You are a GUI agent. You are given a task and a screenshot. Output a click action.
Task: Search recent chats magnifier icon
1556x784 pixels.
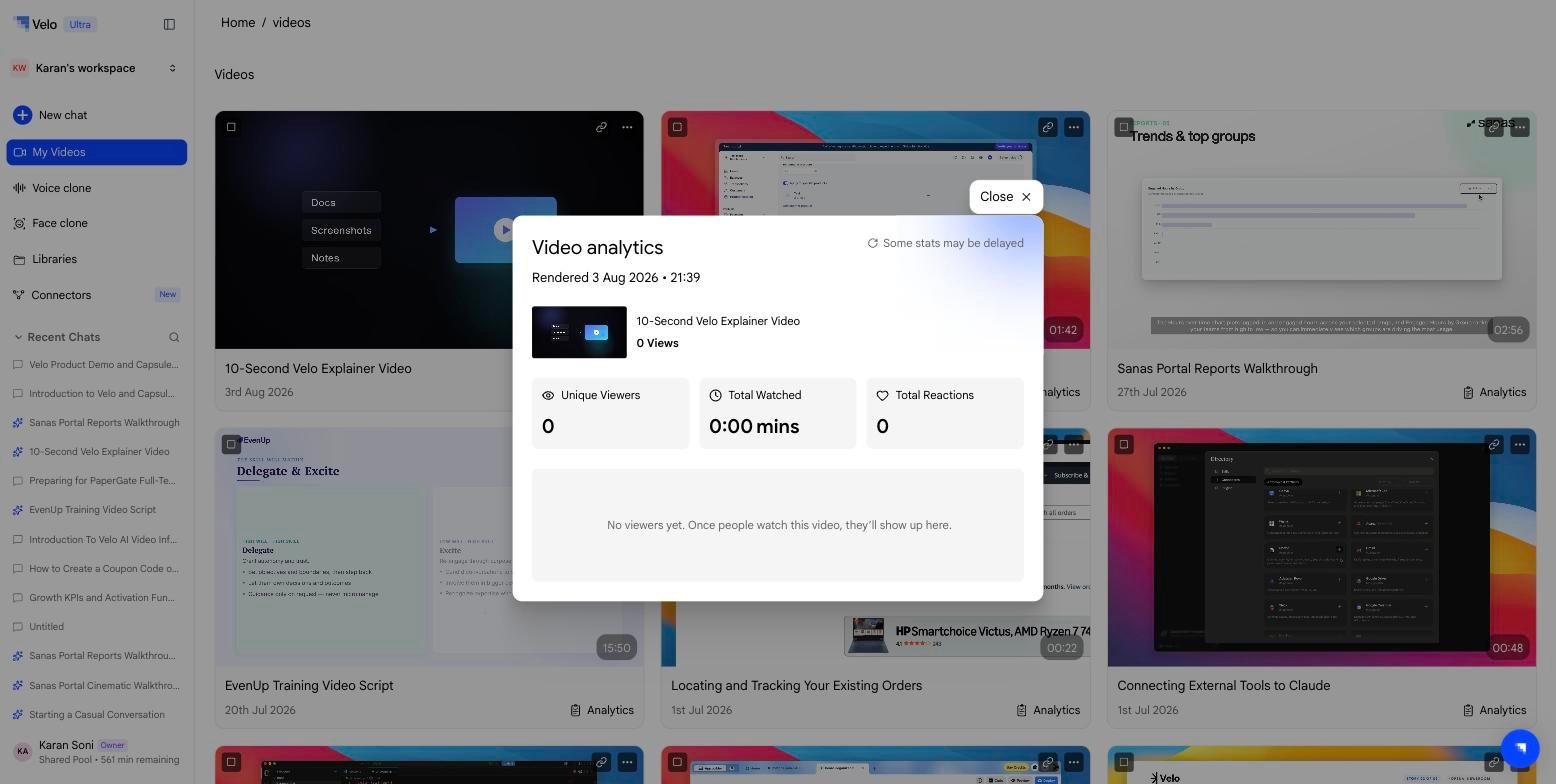click(x=174, y=337)
